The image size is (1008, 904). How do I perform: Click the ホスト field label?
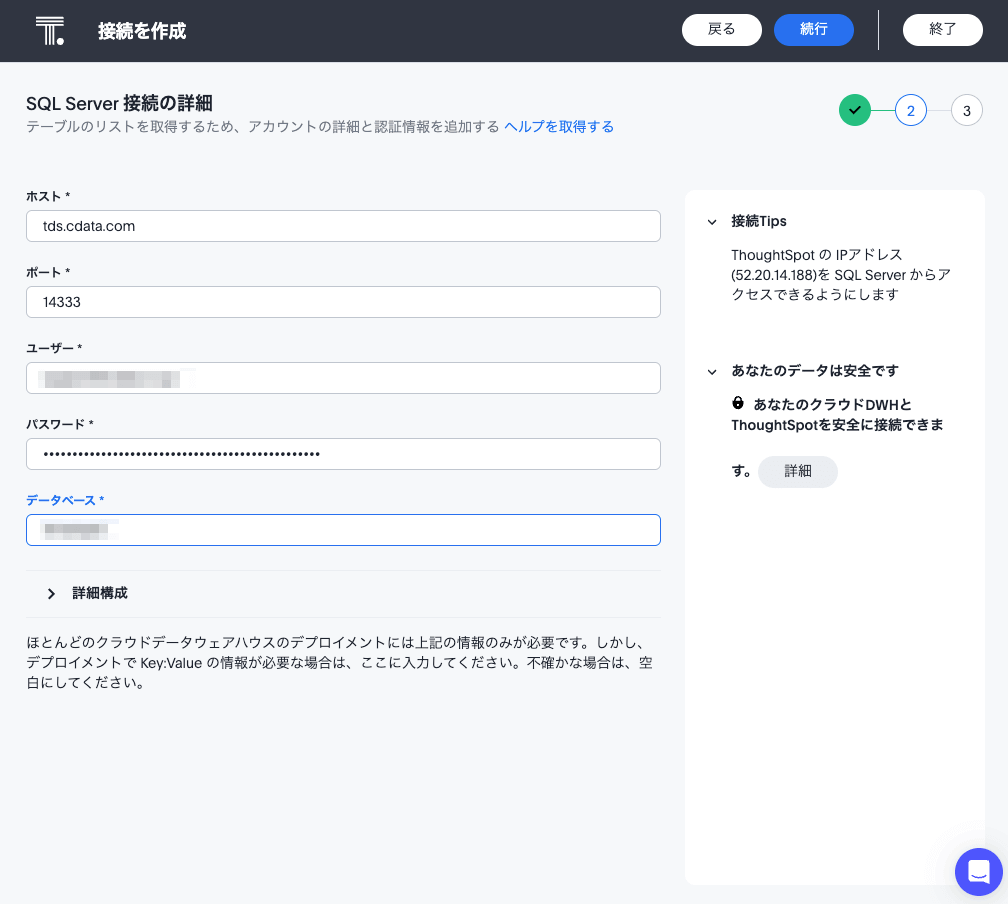(x=48, y=196)
